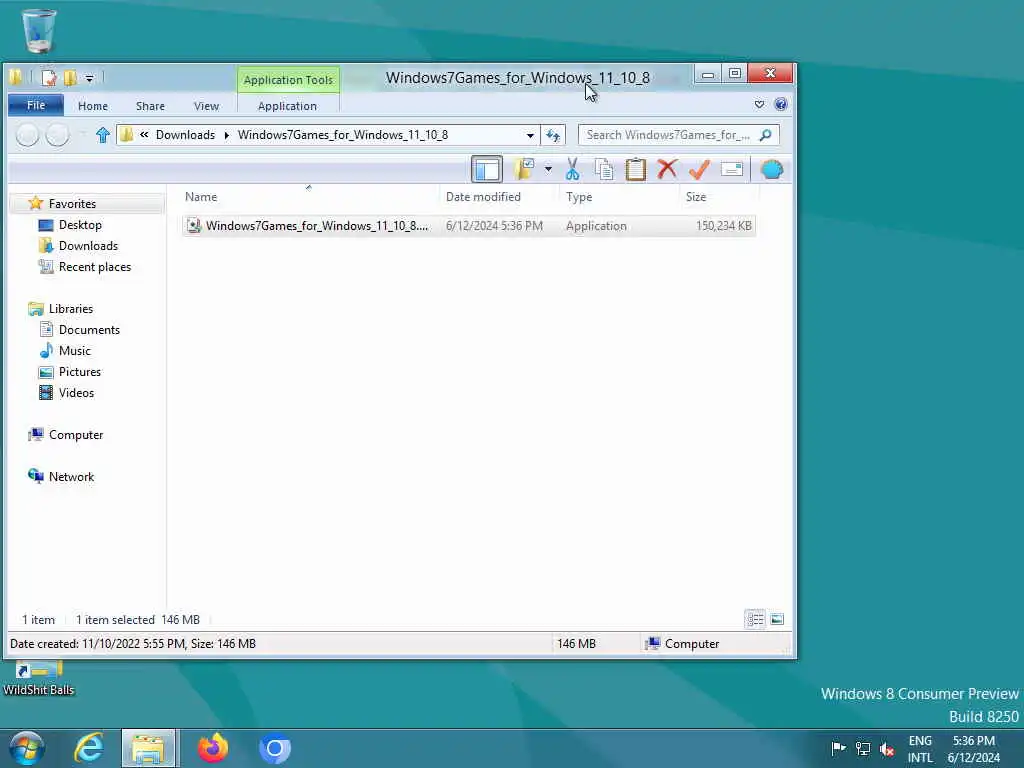Paste using the clipboard icon
This screenshot has height=768, width=1024.
tap(635, 169)
